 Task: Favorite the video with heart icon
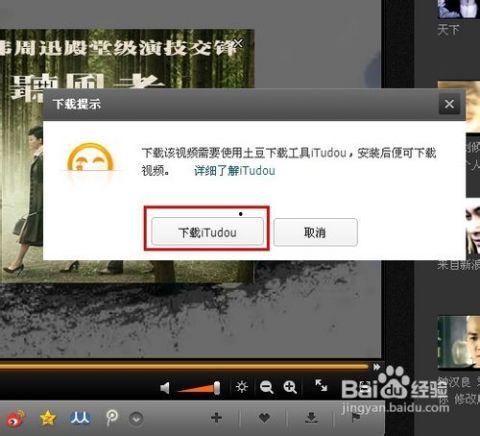click(264, 417)
